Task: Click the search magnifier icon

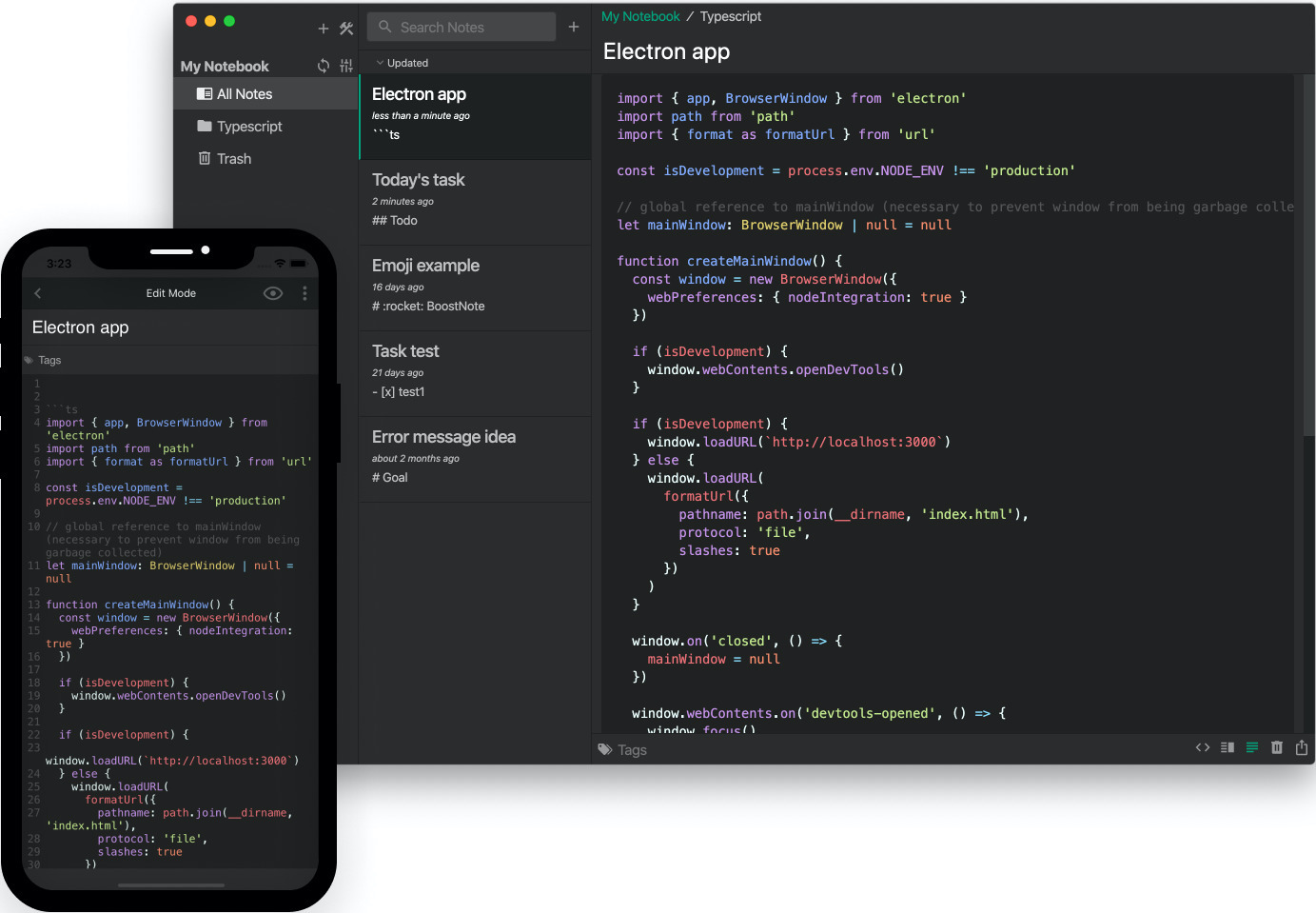Action: pyautogui.click(x=385, y=27)
